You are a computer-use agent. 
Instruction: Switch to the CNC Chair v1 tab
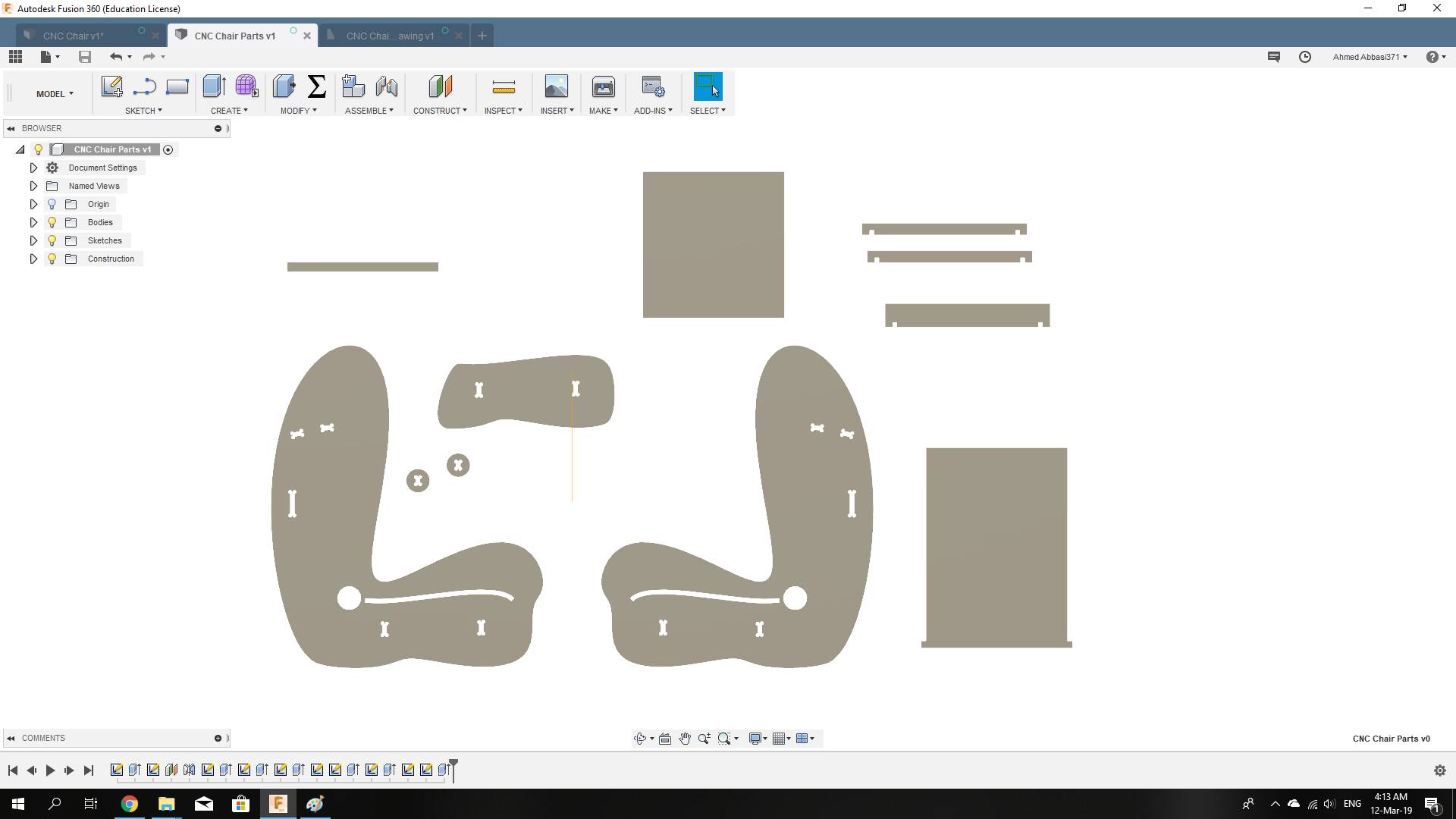74,36
